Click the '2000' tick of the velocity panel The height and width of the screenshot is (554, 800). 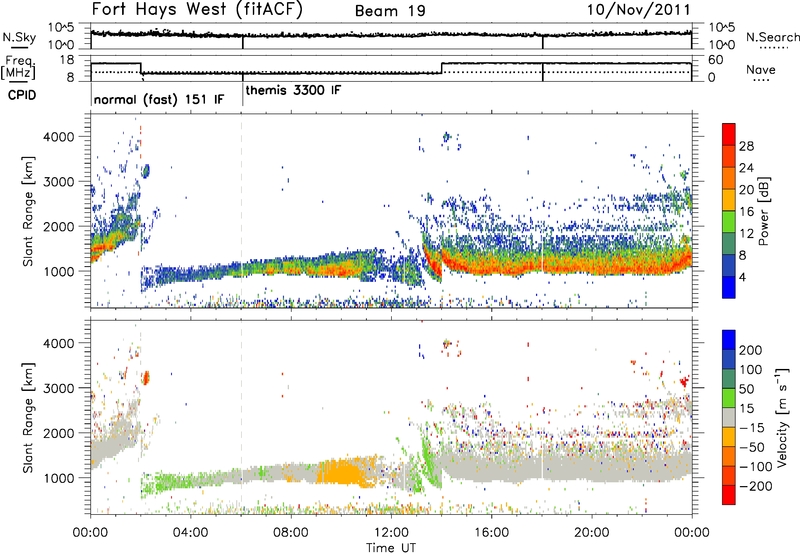click(58, 433)
